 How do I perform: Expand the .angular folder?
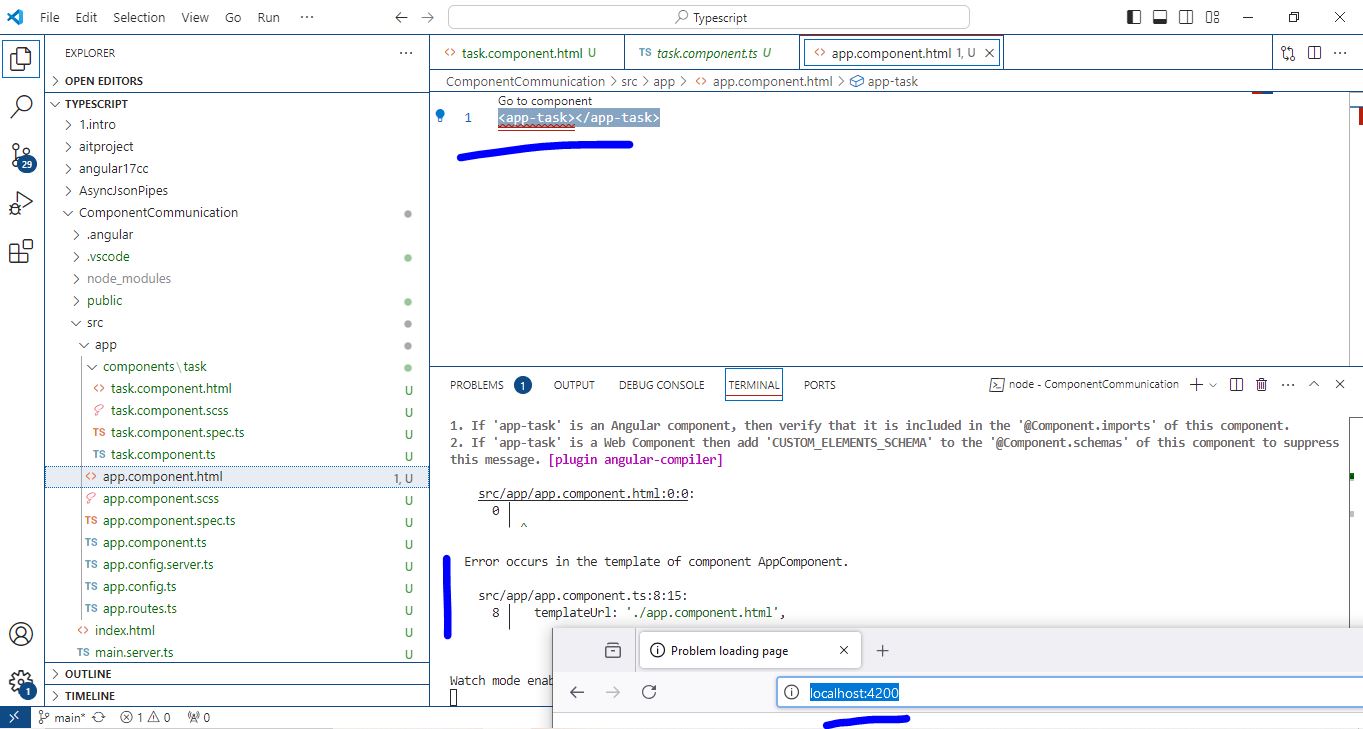(x=109, y=234)
